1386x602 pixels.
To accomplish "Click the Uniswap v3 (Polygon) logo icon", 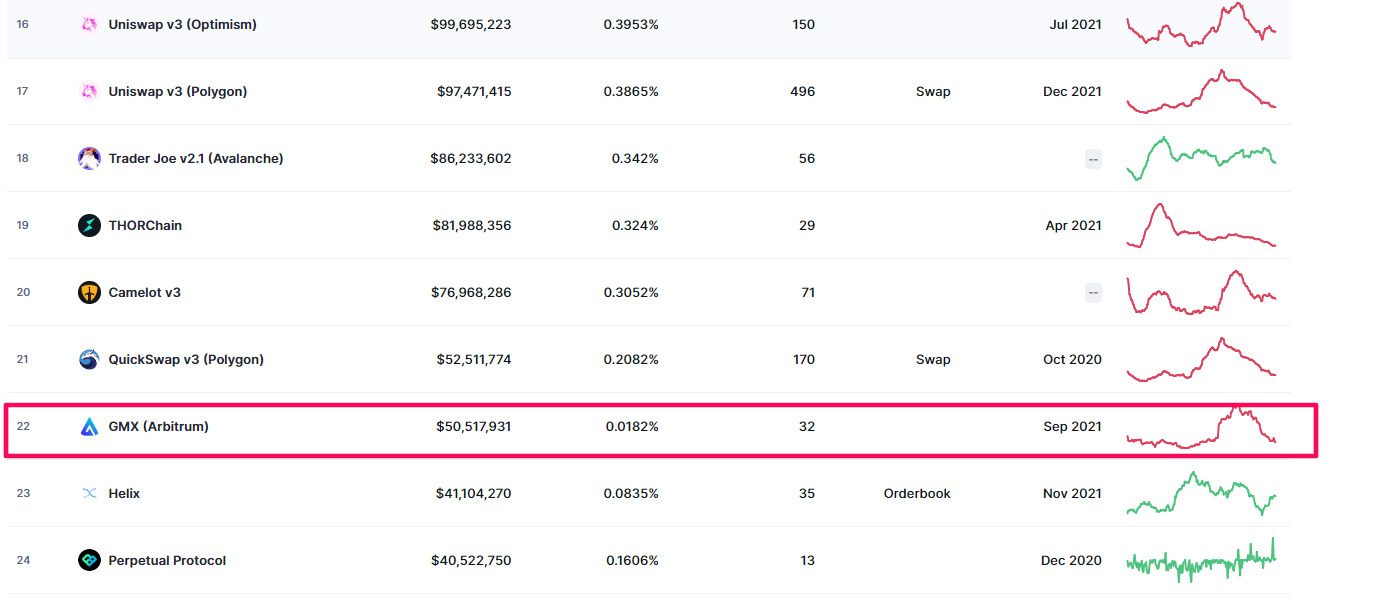I will coord(89,91).
